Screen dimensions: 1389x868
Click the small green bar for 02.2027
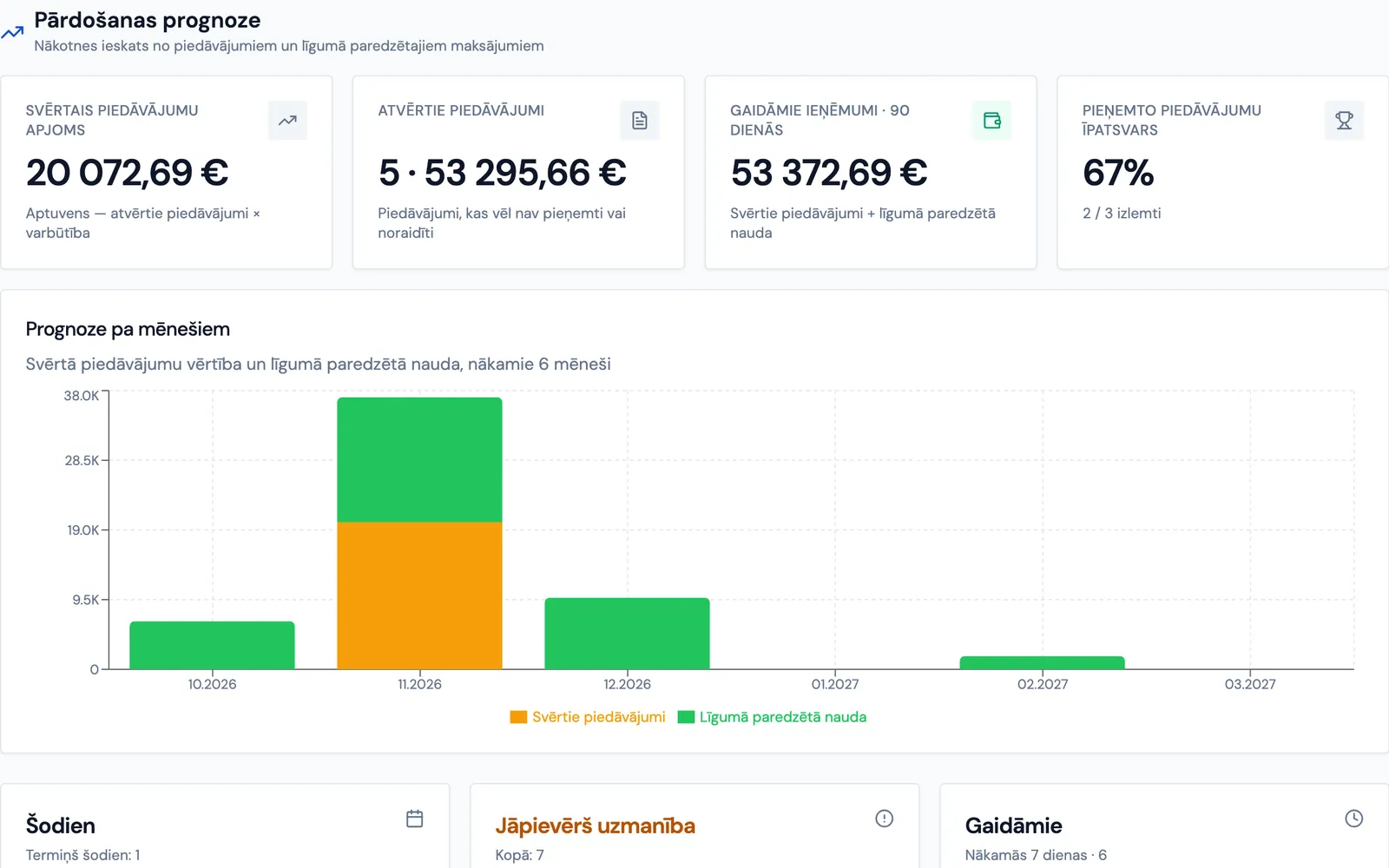[1042, 663]
